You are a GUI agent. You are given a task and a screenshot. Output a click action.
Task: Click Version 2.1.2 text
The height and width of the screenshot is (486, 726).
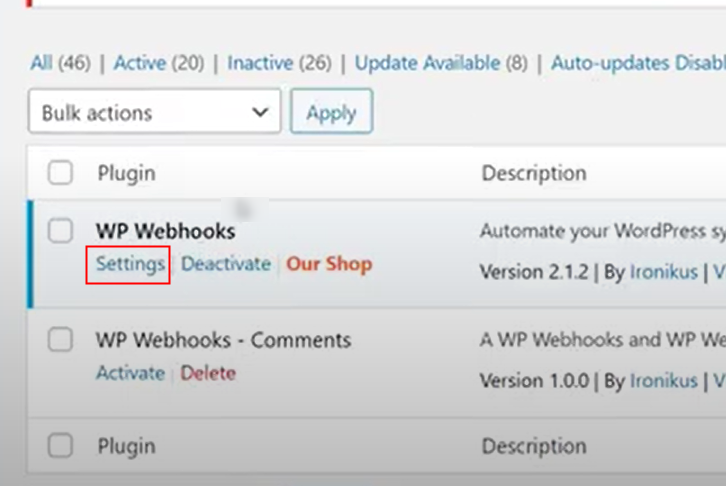point(534,272)
